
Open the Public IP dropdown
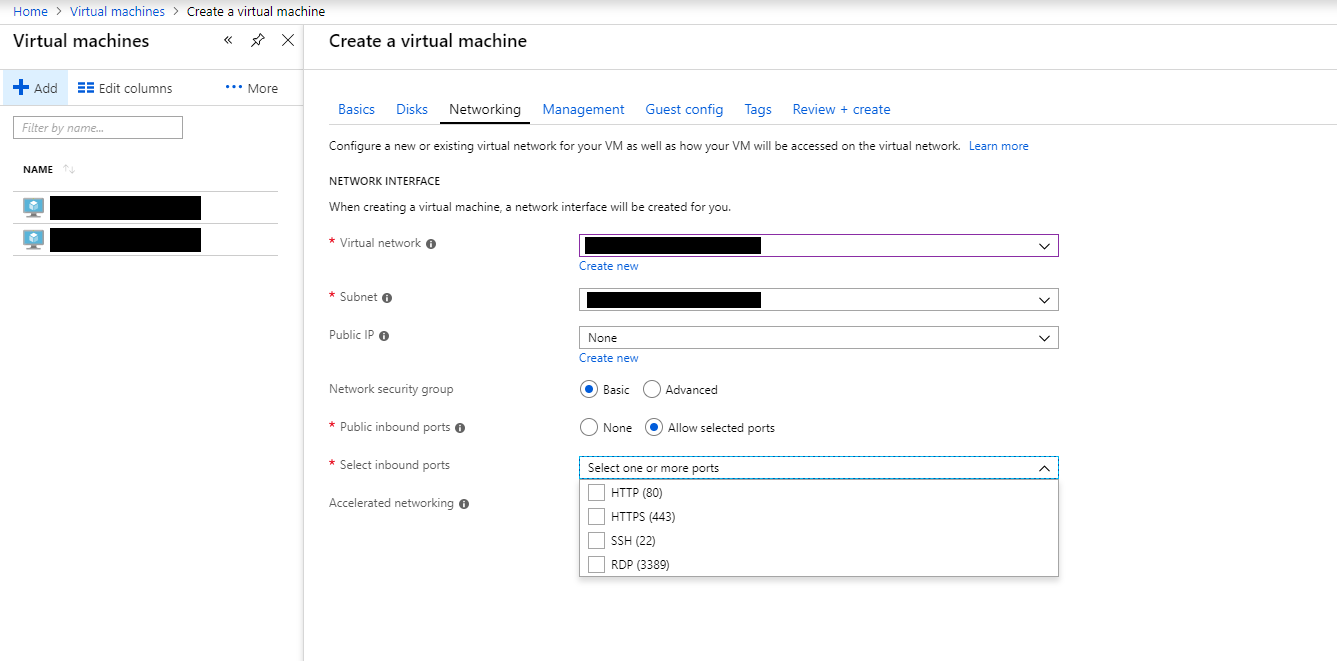(1044, 338)
